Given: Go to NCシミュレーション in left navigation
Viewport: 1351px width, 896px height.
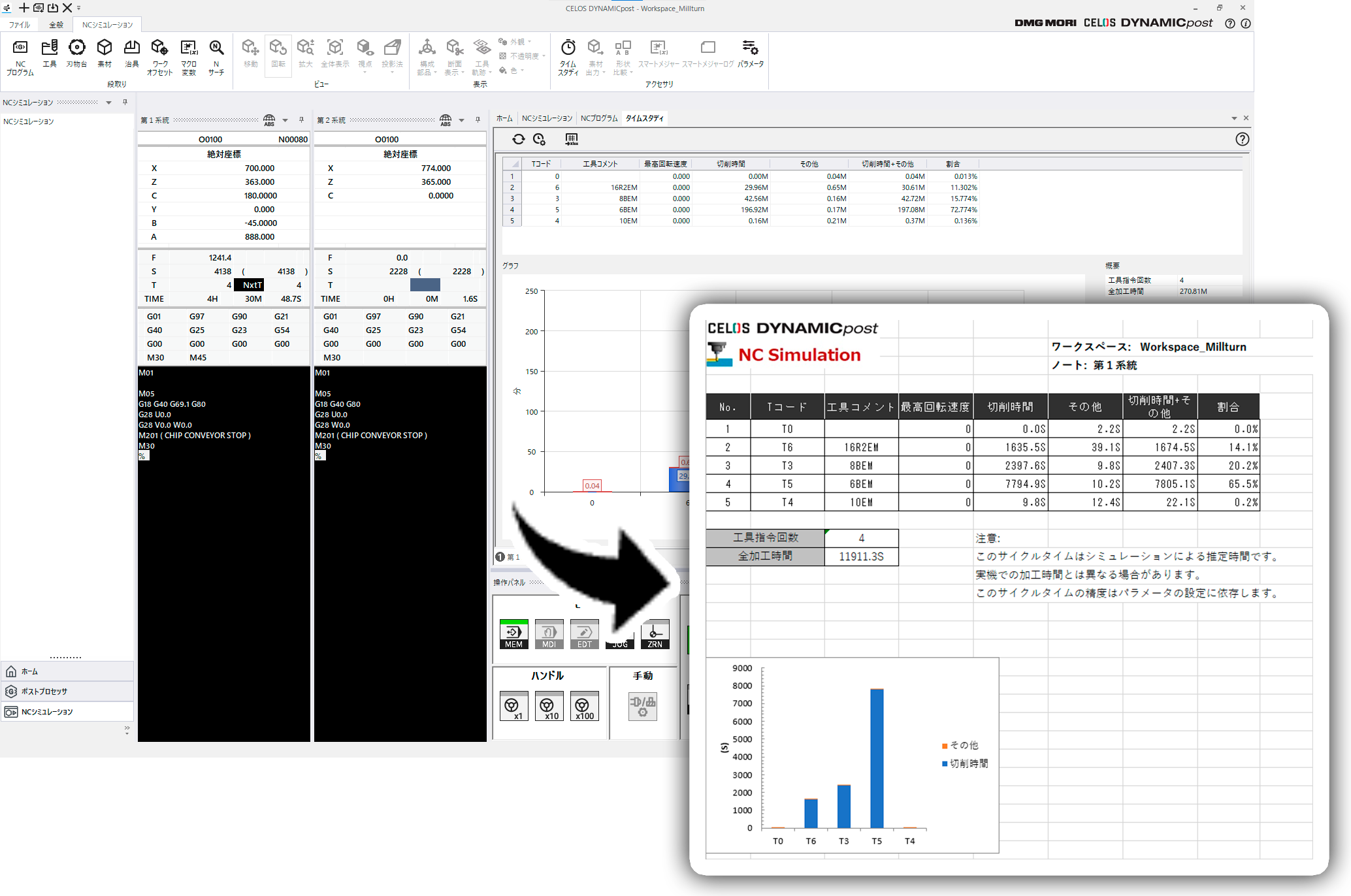Looking at the screenshot, I should coord(67,712).
